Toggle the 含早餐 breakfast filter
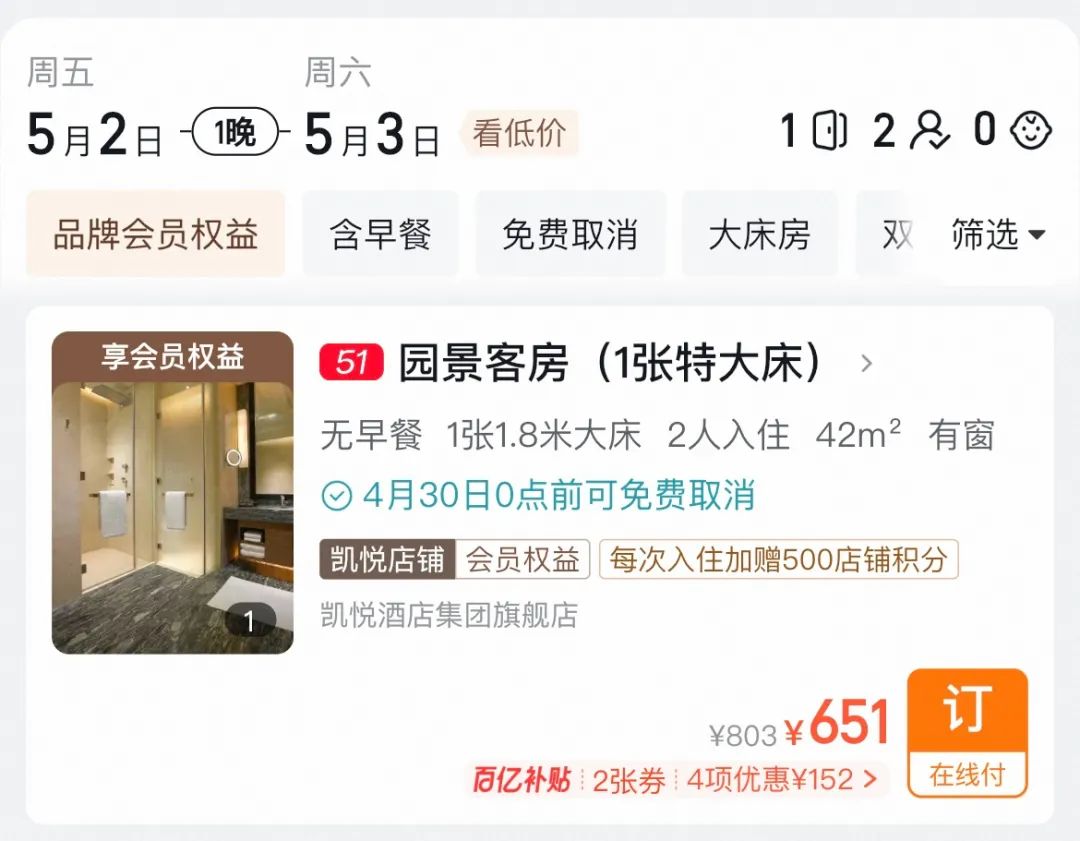 [380, 234]
